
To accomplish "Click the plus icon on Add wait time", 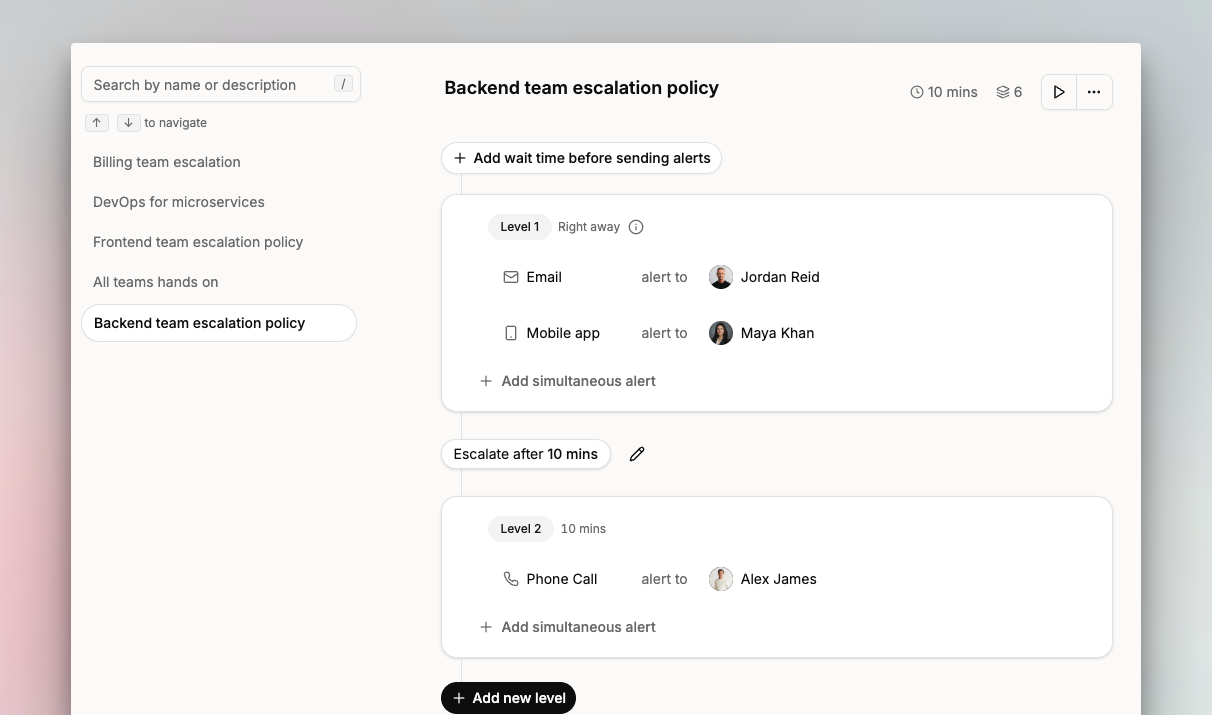I will click(460, 158).
